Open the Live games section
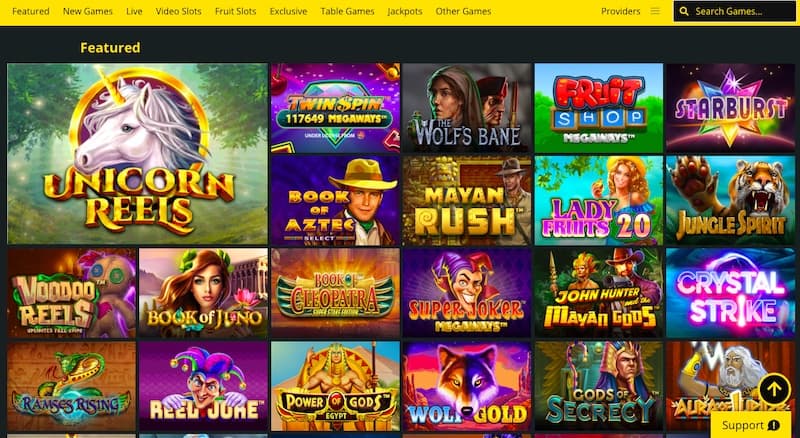This screenshot has height=438, width=800. pyautogui.click(x=134, y=11)
